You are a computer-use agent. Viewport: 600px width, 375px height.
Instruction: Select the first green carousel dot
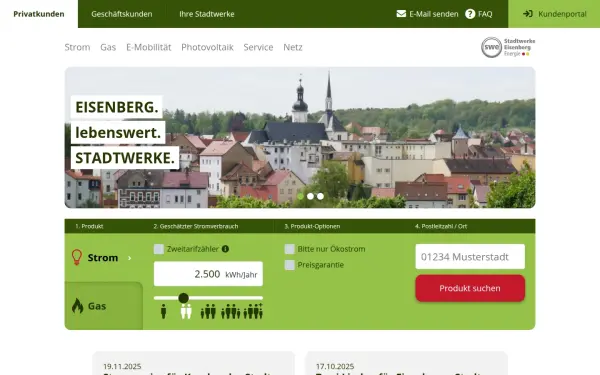tap(300, 196)
